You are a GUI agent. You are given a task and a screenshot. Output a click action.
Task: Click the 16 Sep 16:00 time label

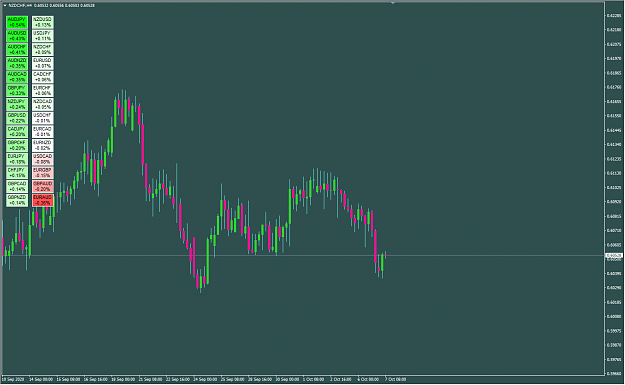(x=95, y=379)
